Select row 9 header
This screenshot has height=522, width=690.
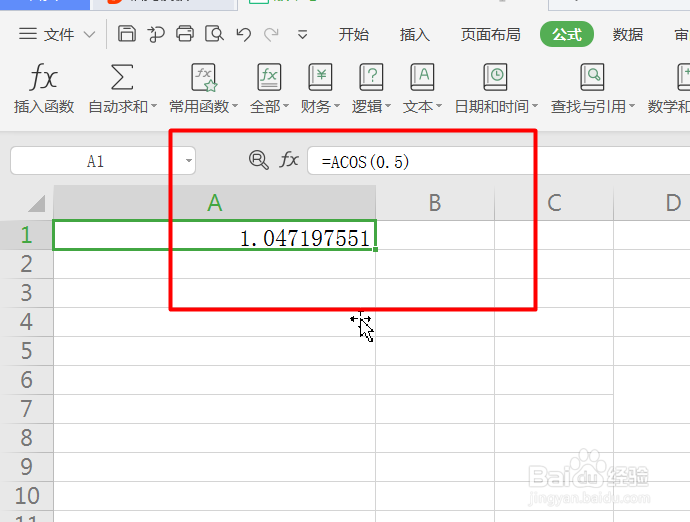[26, 467]
